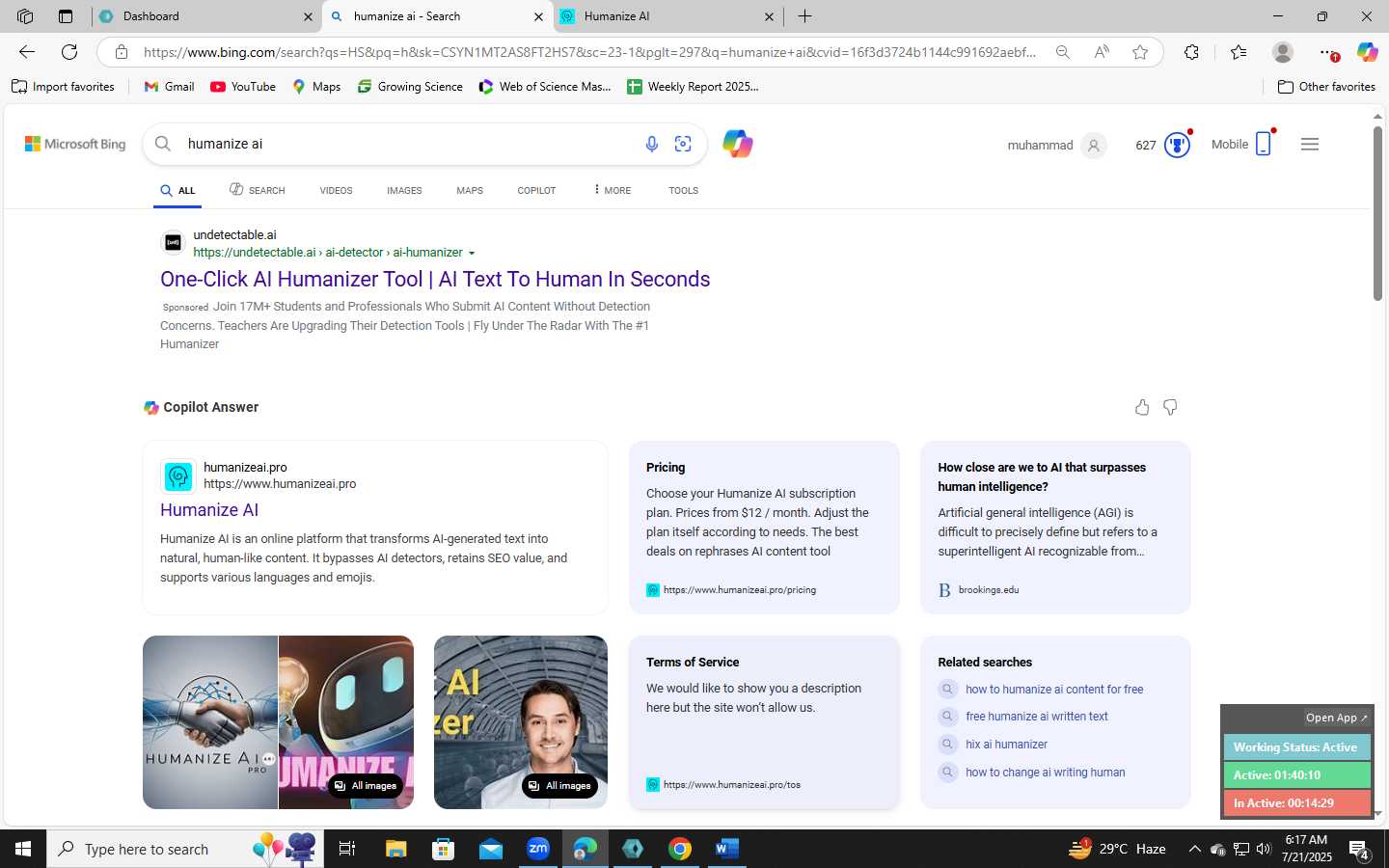Viewport: 1389px width, 868px height.
Task: Open Favorites list icon
Action: point(1239,52)
